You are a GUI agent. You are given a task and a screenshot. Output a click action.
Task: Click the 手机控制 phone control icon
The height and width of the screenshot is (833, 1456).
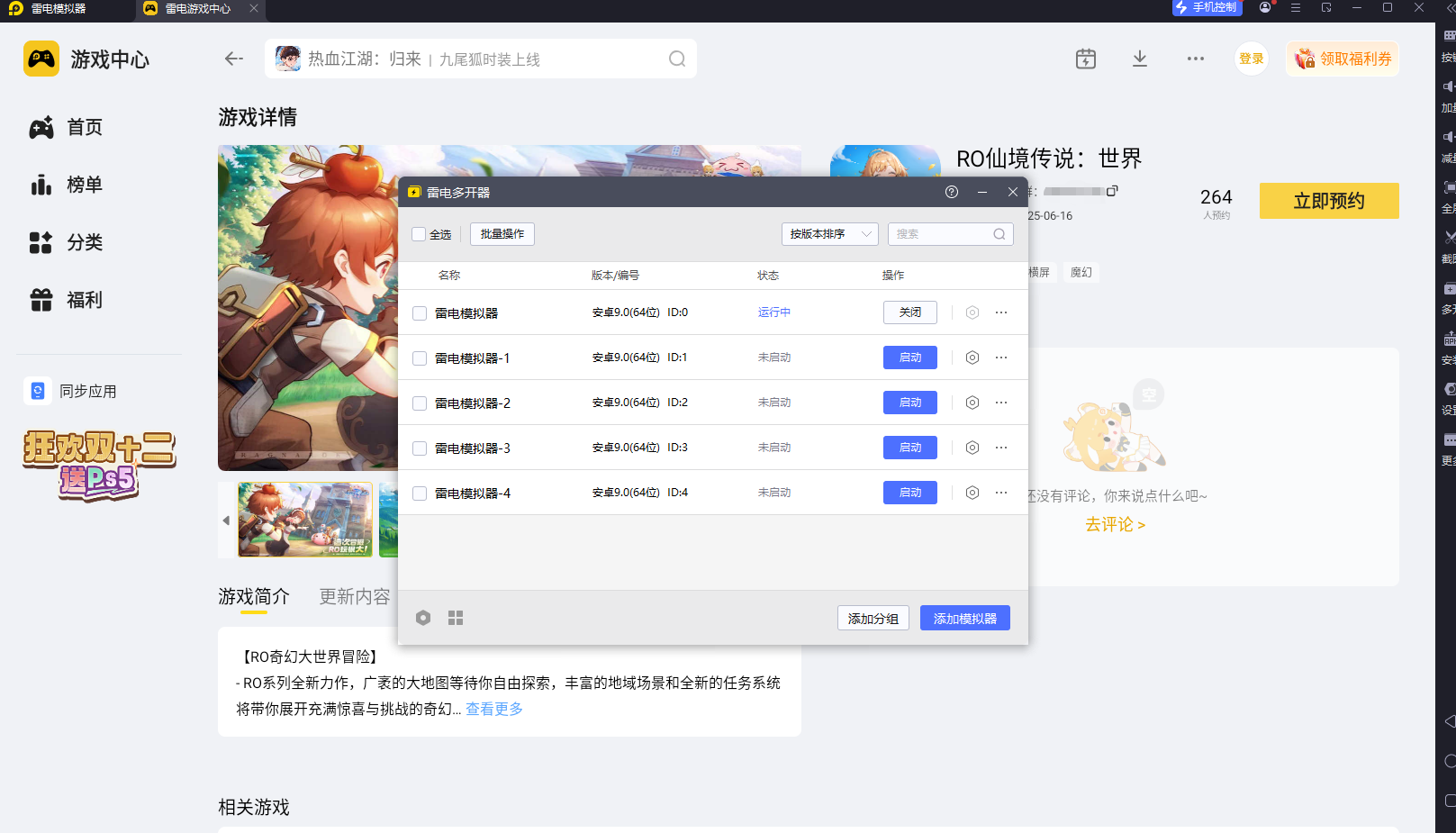(1207, 8)
